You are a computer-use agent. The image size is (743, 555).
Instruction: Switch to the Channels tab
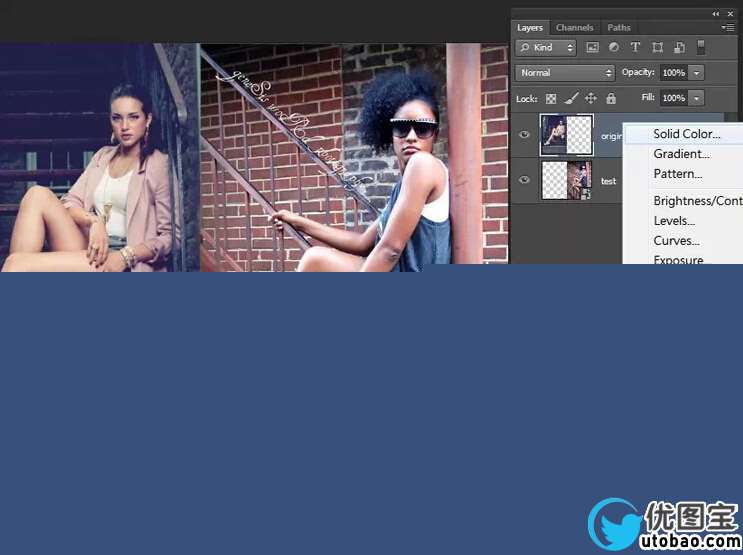tap(574, 28)
